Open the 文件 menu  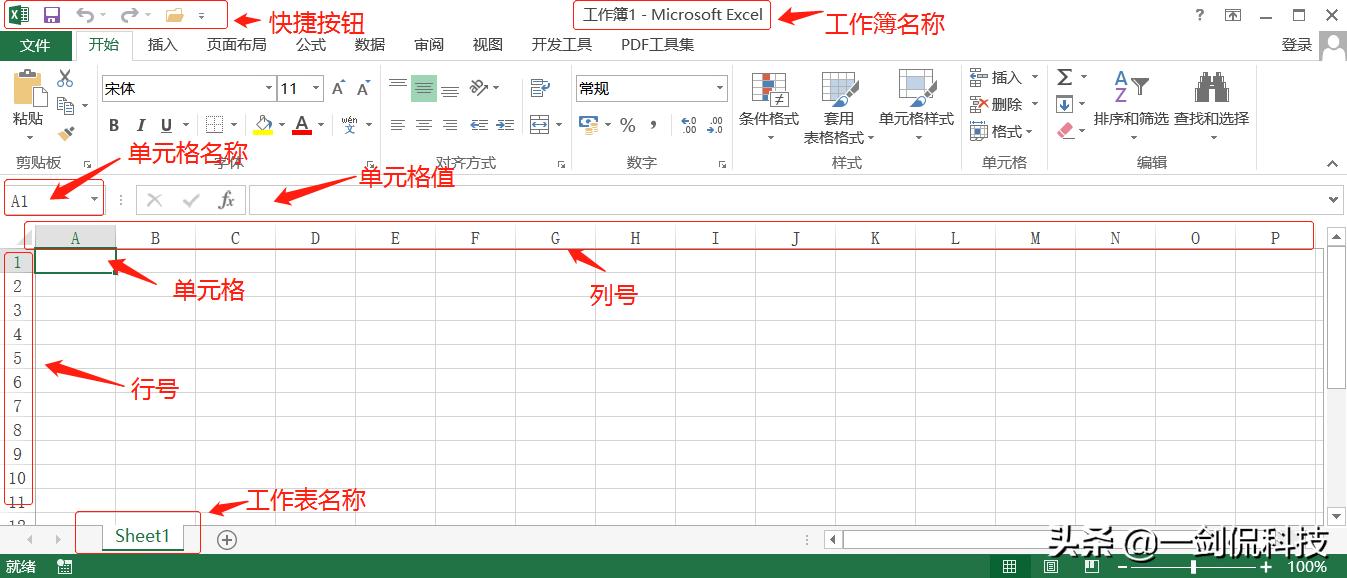36,44
